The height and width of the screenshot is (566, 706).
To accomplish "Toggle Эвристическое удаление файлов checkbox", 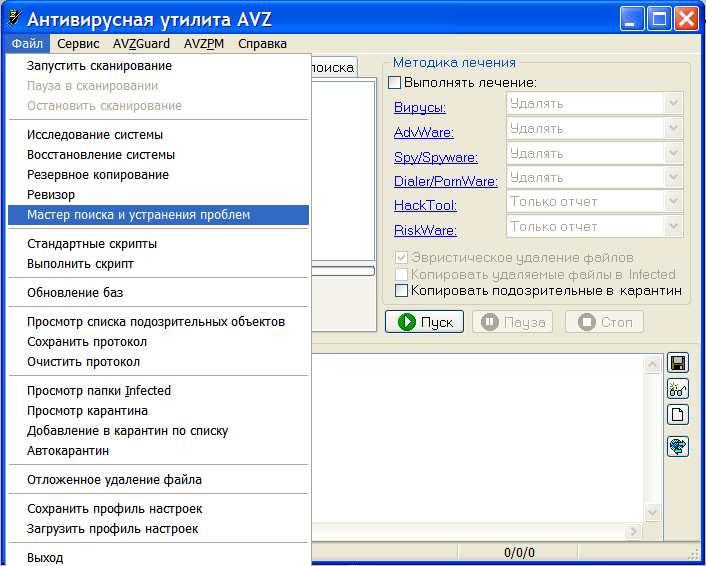I will click(401, 258).
